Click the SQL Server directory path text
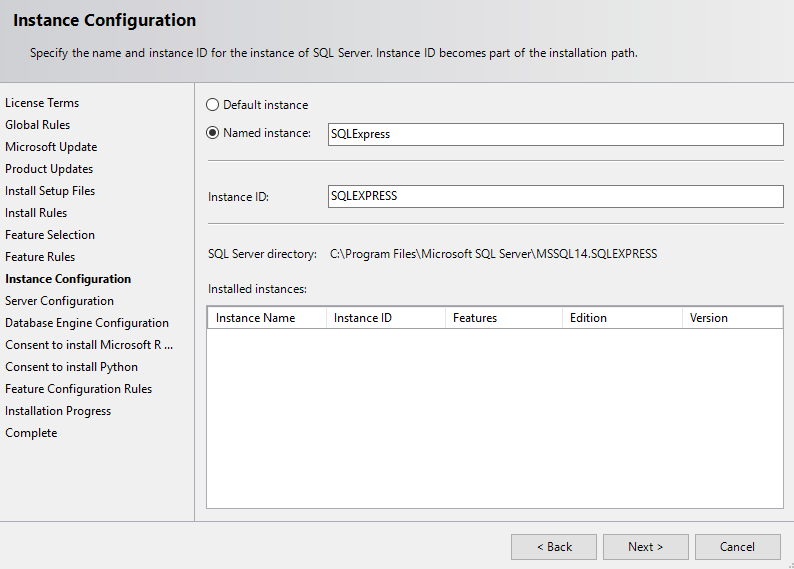This screenshot has height=569, width=794. click(493, 254)
